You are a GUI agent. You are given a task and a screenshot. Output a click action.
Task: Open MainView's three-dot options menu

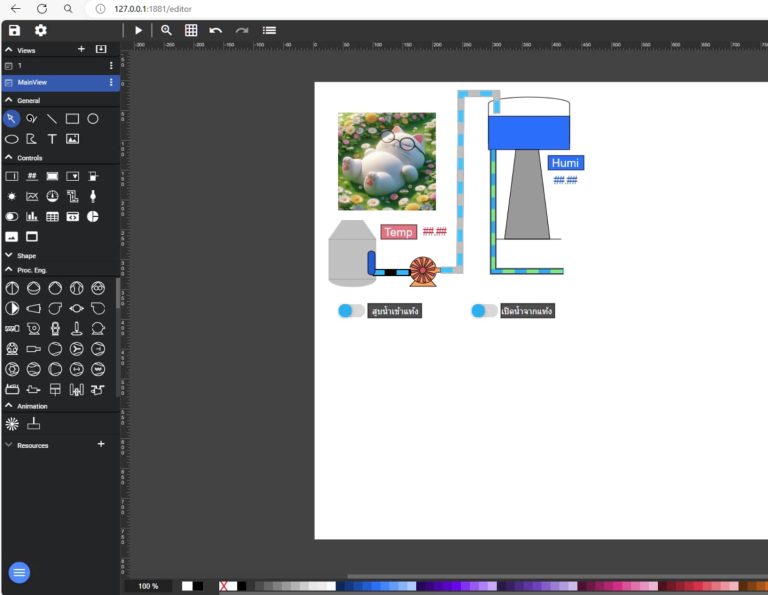click(111, 82)
